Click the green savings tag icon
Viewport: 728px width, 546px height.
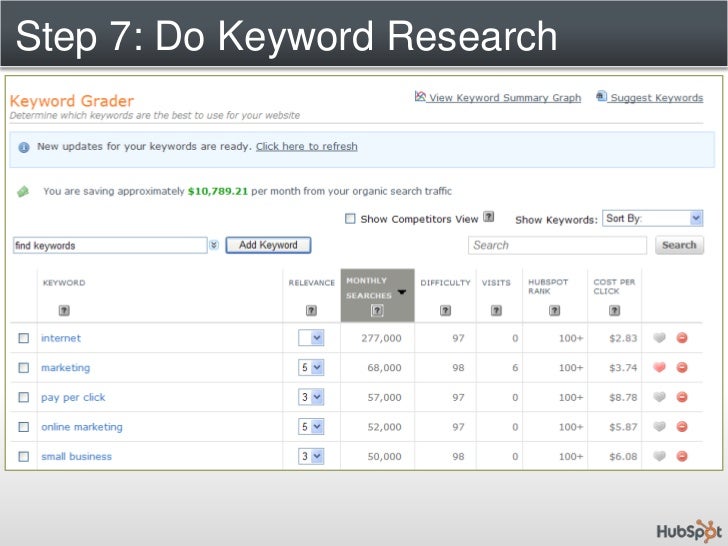point(23,191)
